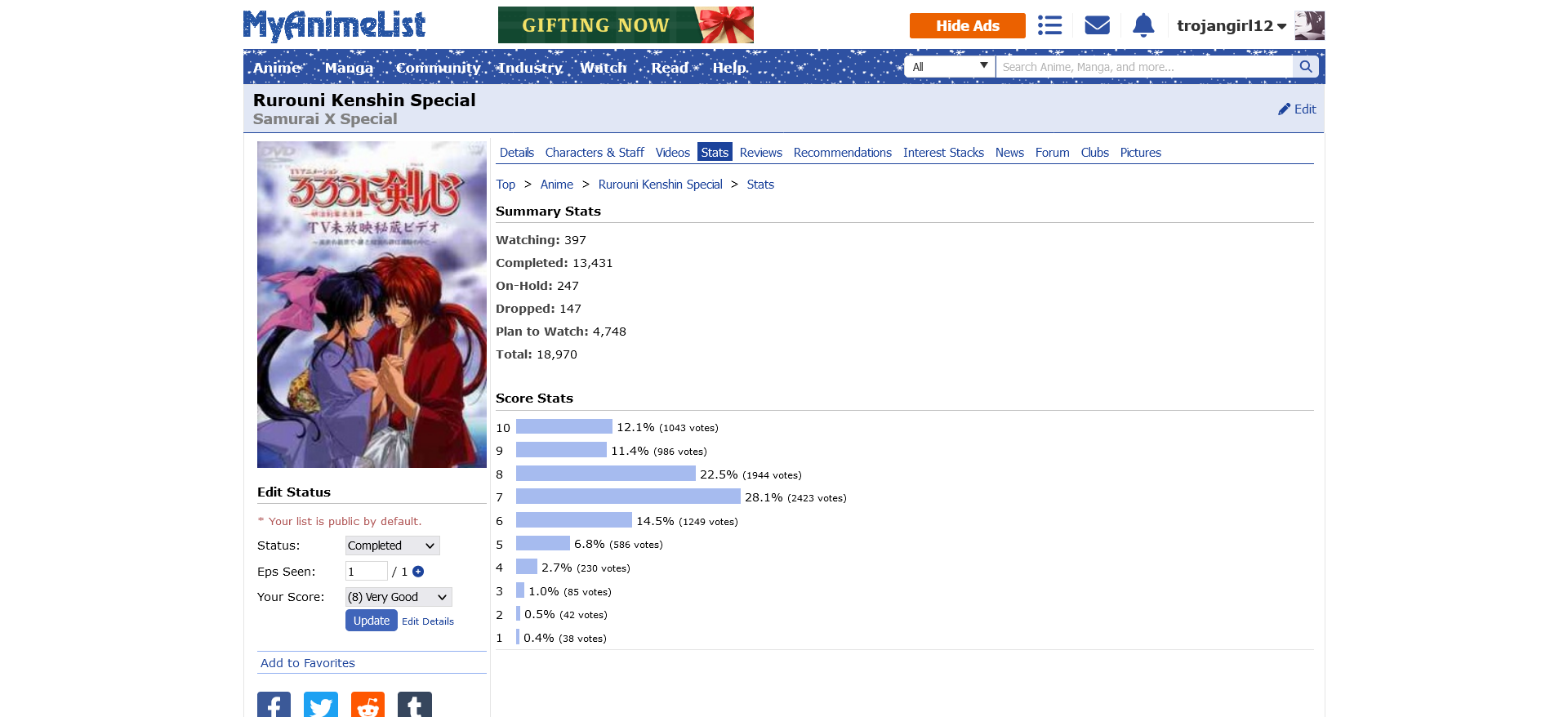The image size is (1568, 717).
Task: Open the MyAnimeList home logo
Action: click(334, 25)
